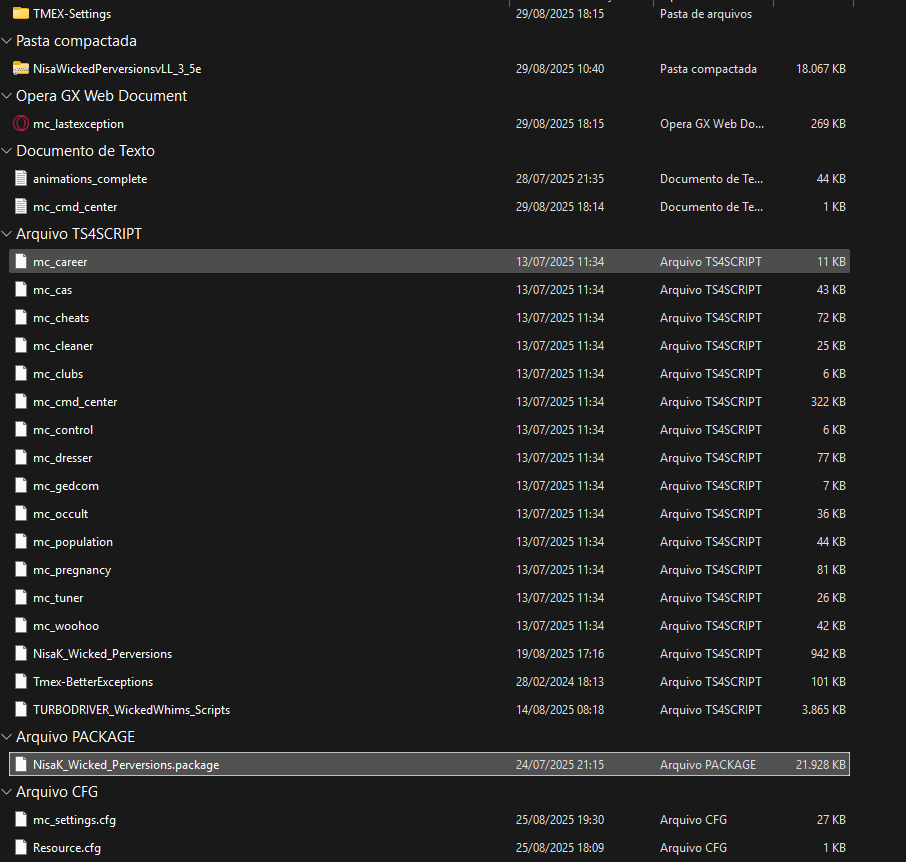Click the 14/08/2025 08:18 date cell
This screenshot has height=862, width=906.
point(559,709)
